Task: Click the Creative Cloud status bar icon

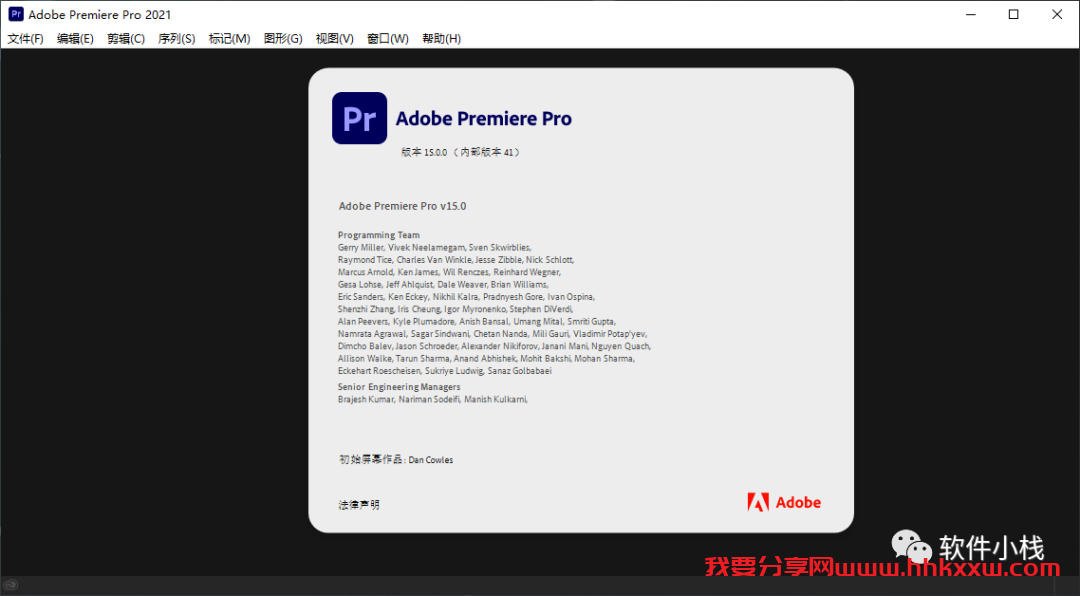Action: 10,586
